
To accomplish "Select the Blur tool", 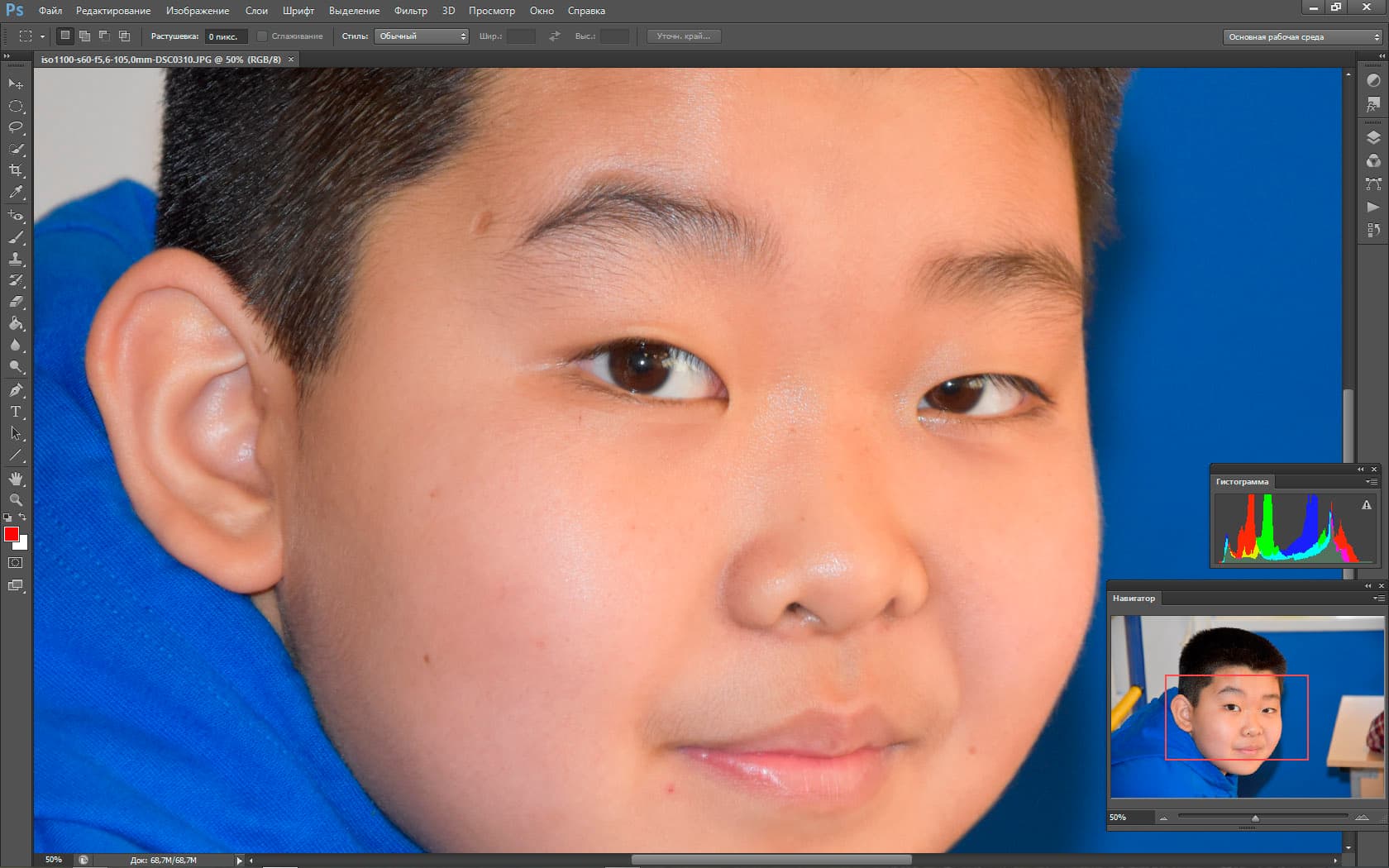I will click(x=16, y=345).
